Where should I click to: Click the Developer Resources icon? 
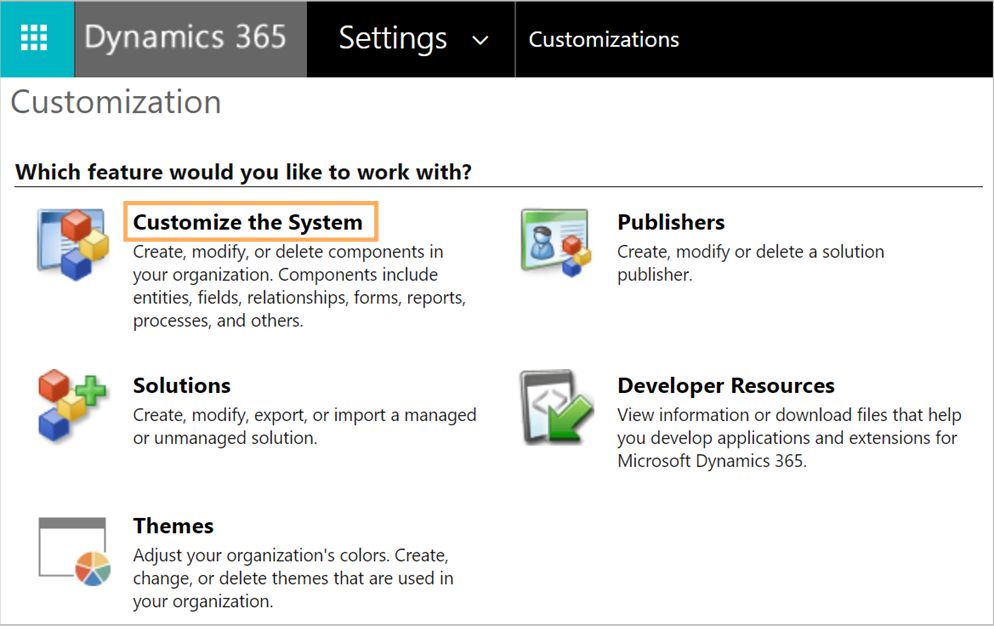tap(557, 407)
